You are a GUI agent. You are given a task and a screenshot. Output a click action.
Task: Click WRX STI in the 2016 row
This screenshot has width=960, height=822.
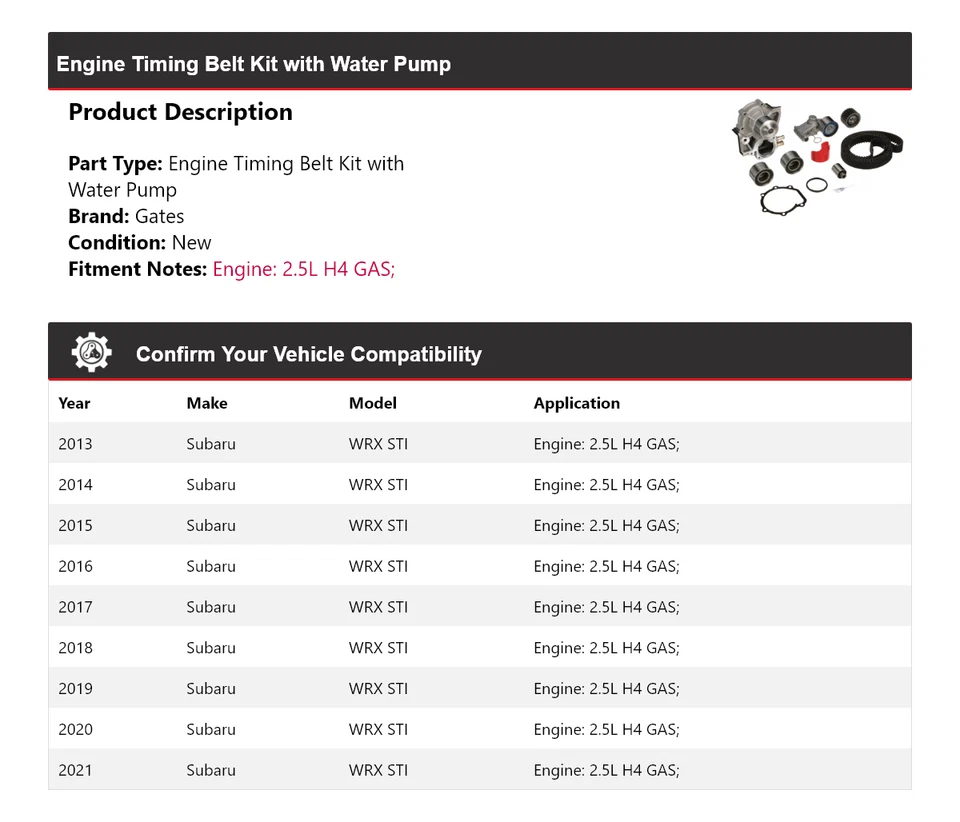click(x=378, y=567)
